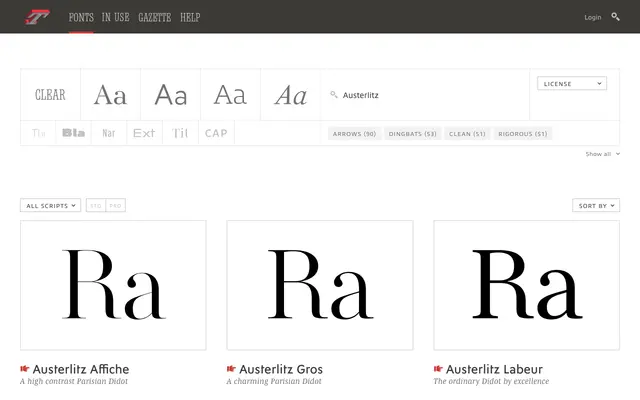Apply the Dingbats (53) tag
The height and width of the screenshot is (400, 640).
pos(412,133)
